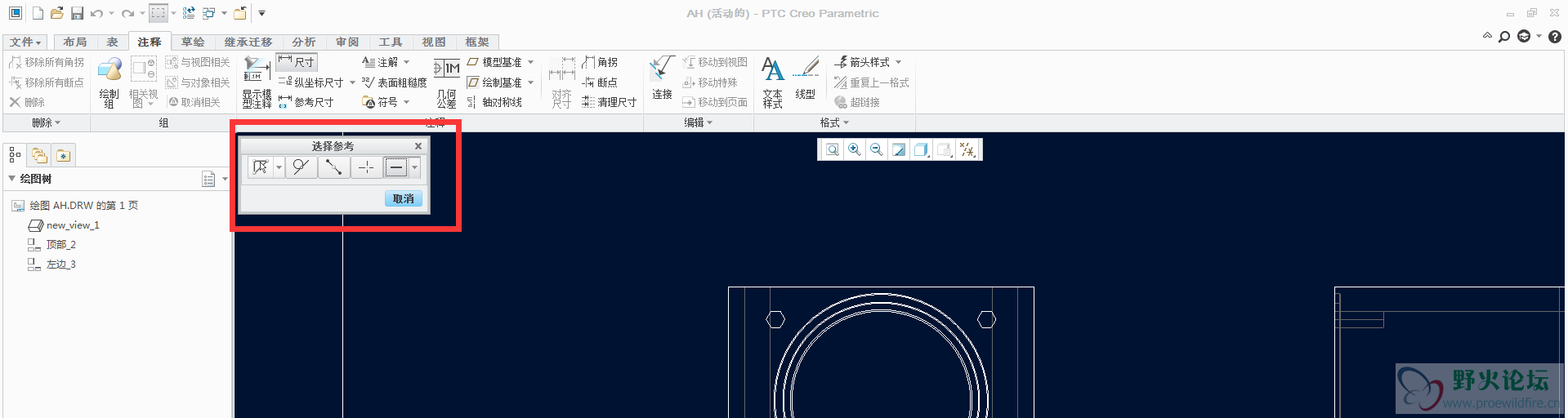Image resolution: width=1568 pixels, height=418 pixels.
Task: Switch to the 分析 (Analysis) tab
Action: point(304,42)
